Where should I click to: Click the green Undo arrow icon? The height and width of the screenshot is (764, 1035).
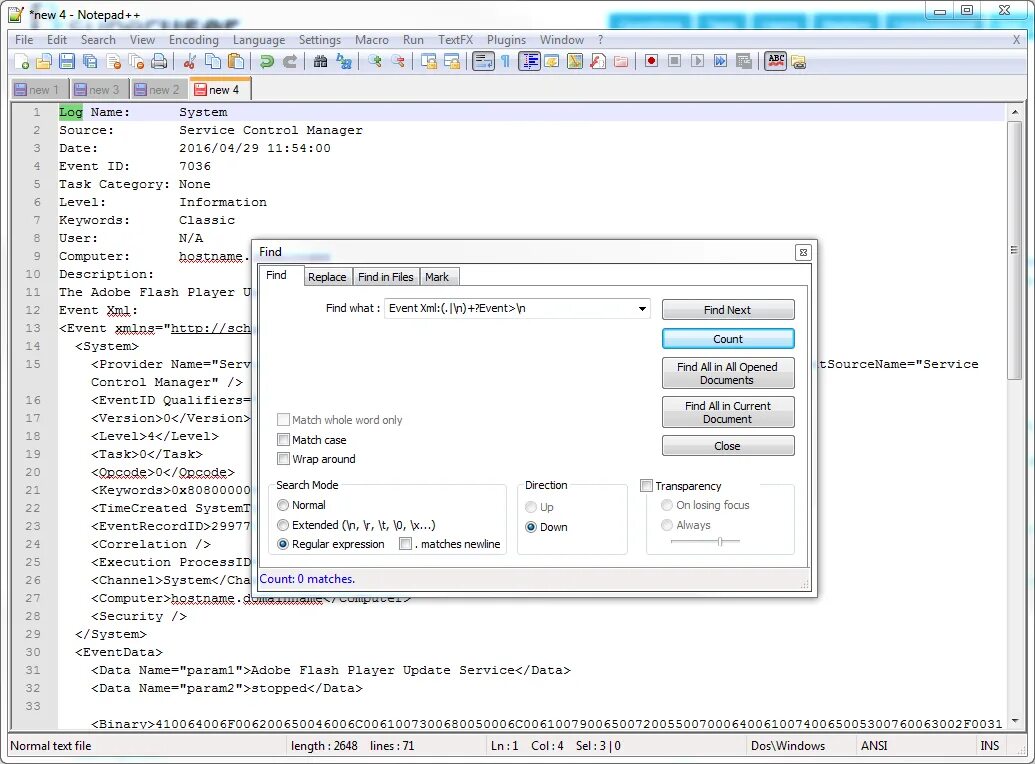[x=267, y=61]
